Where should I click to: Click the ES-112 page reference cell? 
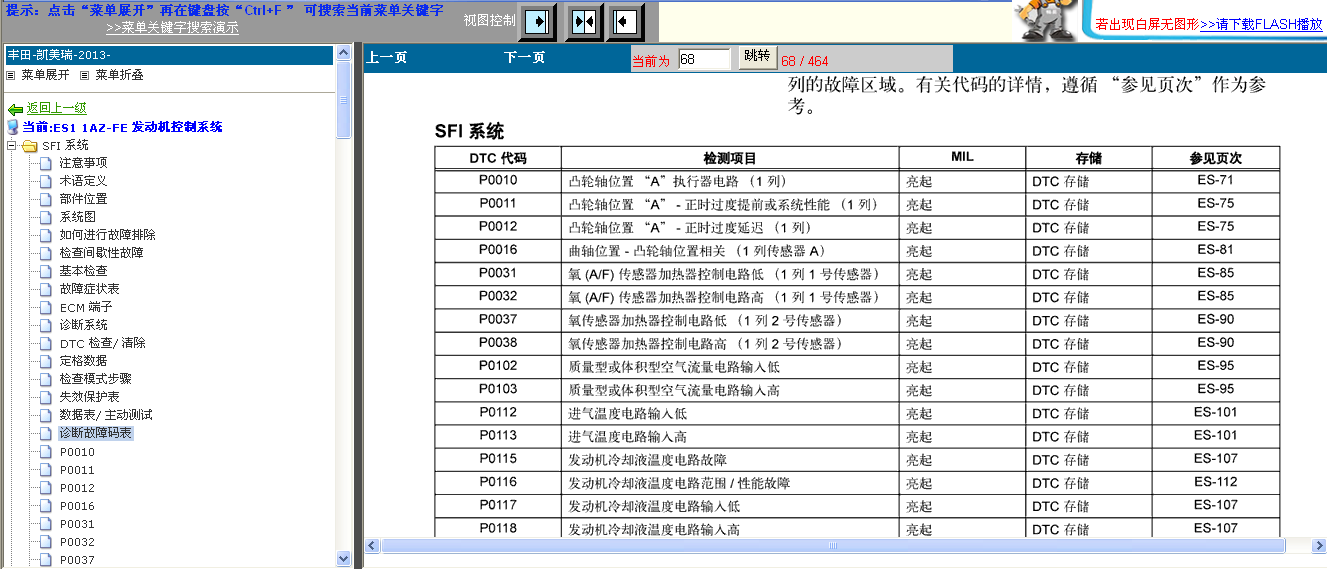tap(1216, 482)
